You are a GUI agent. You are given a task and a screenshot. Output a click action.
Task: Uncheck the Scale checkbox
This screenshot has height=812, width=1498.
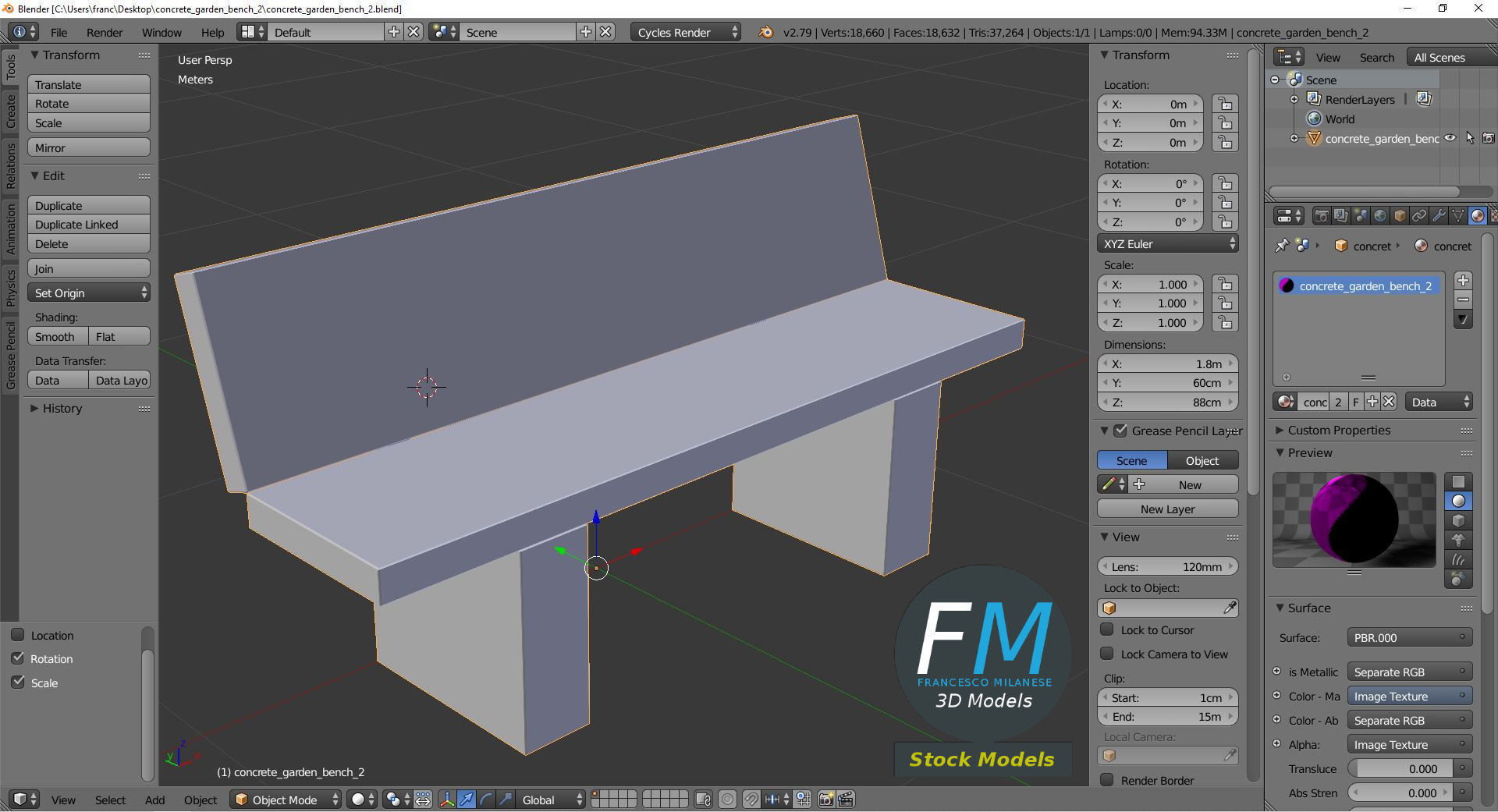tap(17, 683)
